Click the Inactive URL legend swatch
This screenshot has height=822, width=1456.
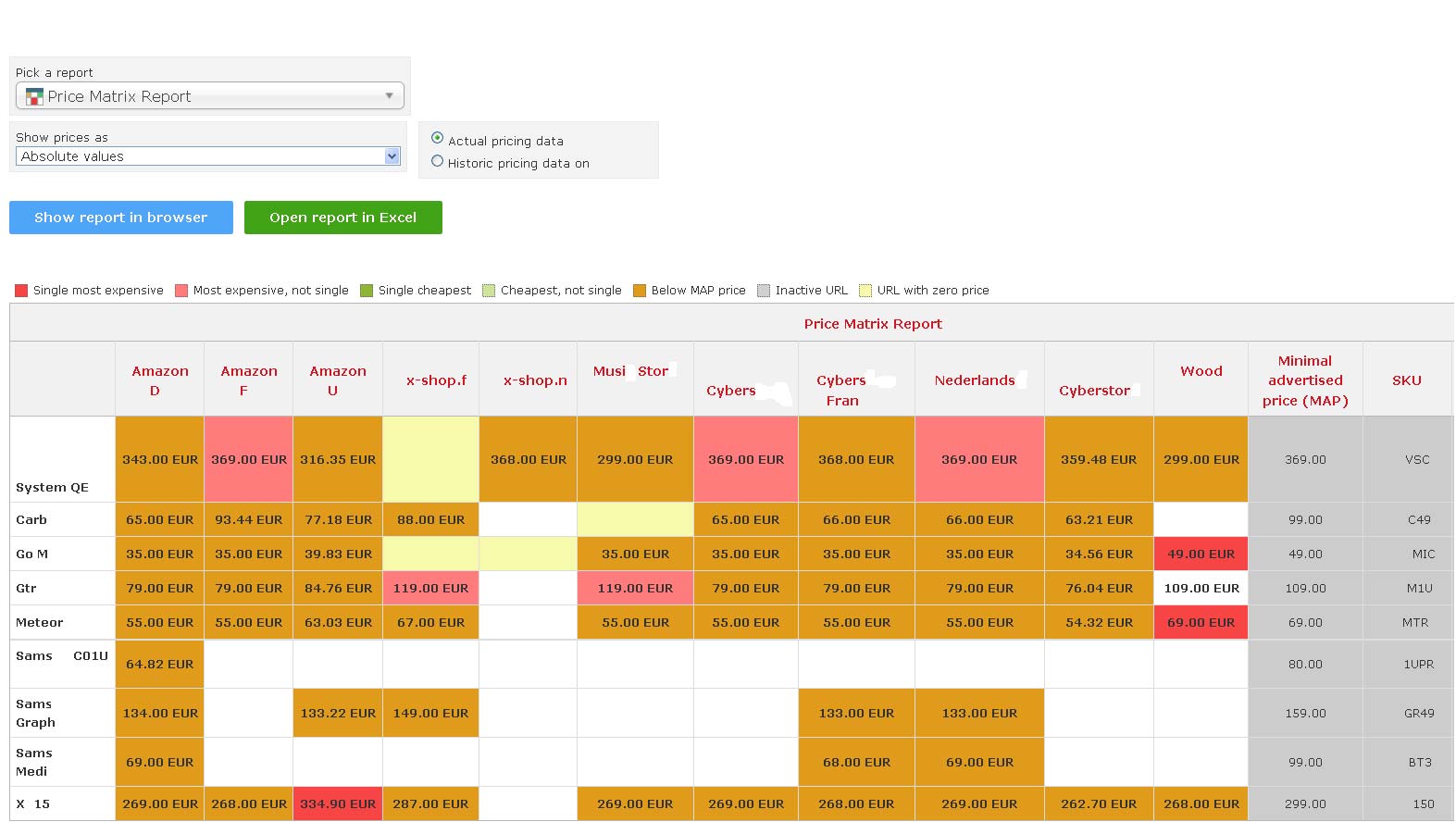pyautogui.click(x=764, y=291)
